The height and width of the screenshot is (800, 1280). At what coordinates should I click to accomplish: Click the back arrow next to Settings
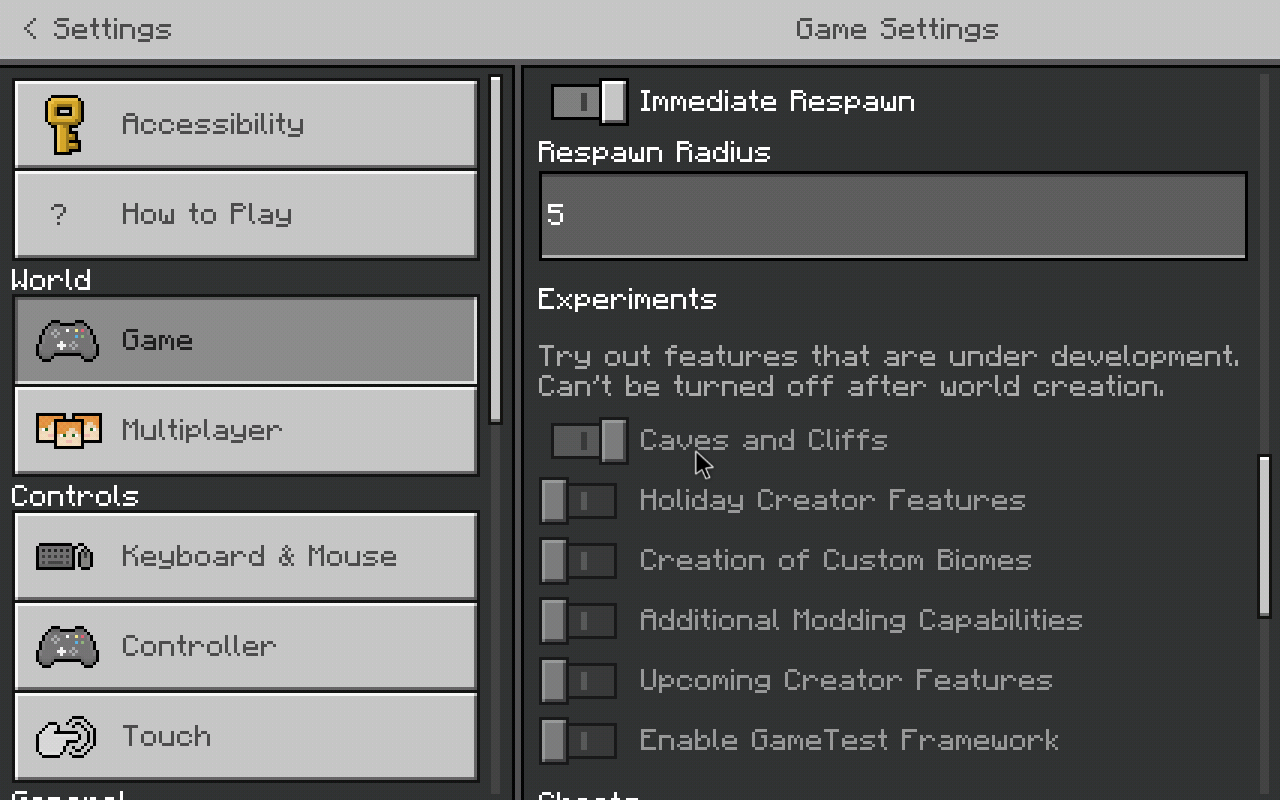click(31, 29)
